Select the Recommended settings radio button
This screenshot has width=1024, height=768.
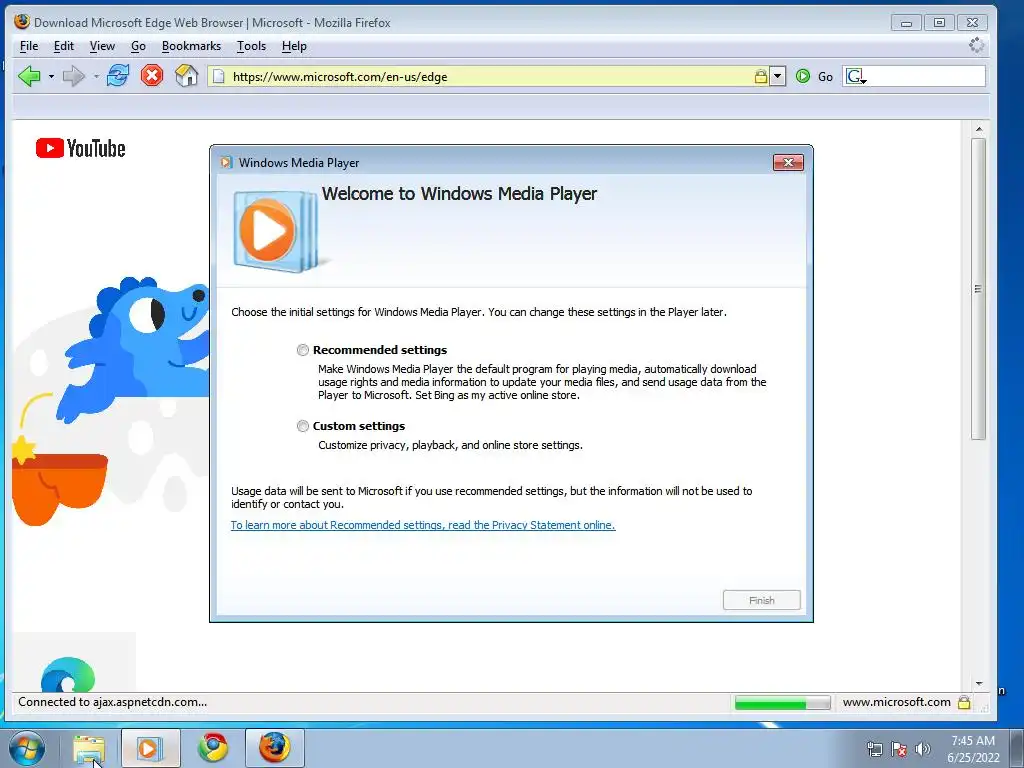pos(302,350)
